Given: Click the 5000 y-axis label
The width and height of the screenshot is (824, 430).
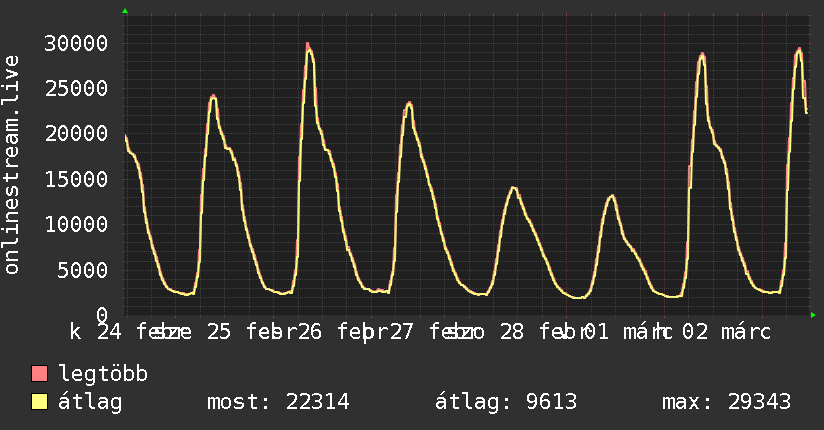Looking at the screenshot, I should click(83, 270).
